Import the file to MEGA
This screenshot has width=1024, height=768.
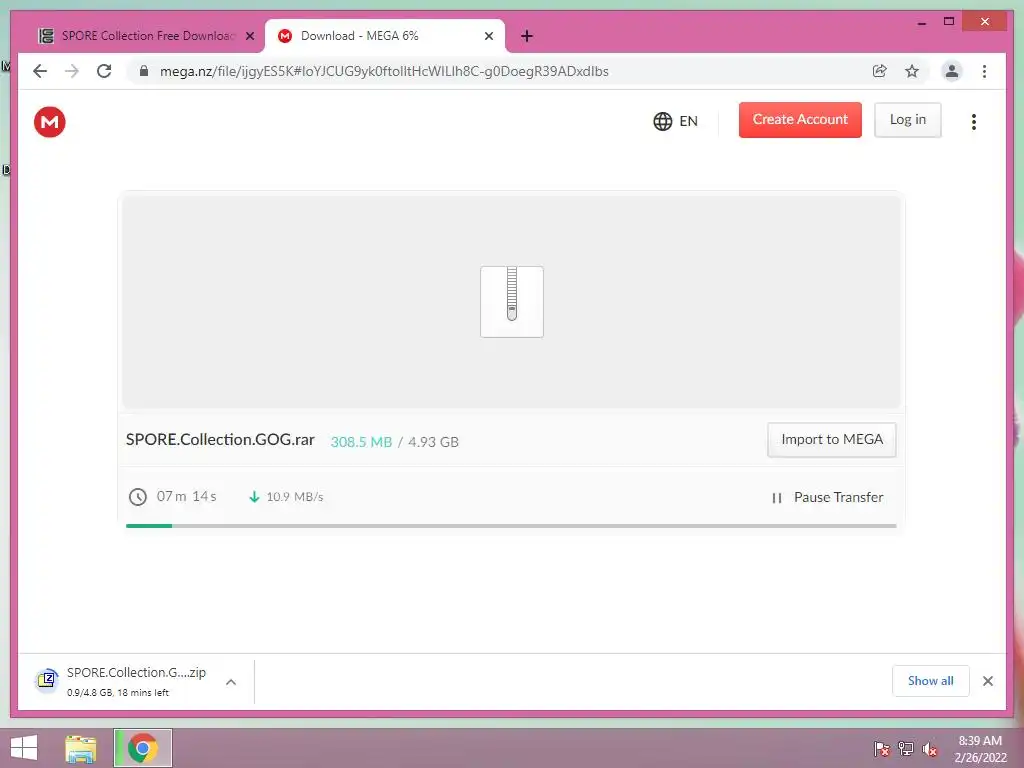point(831,440)
